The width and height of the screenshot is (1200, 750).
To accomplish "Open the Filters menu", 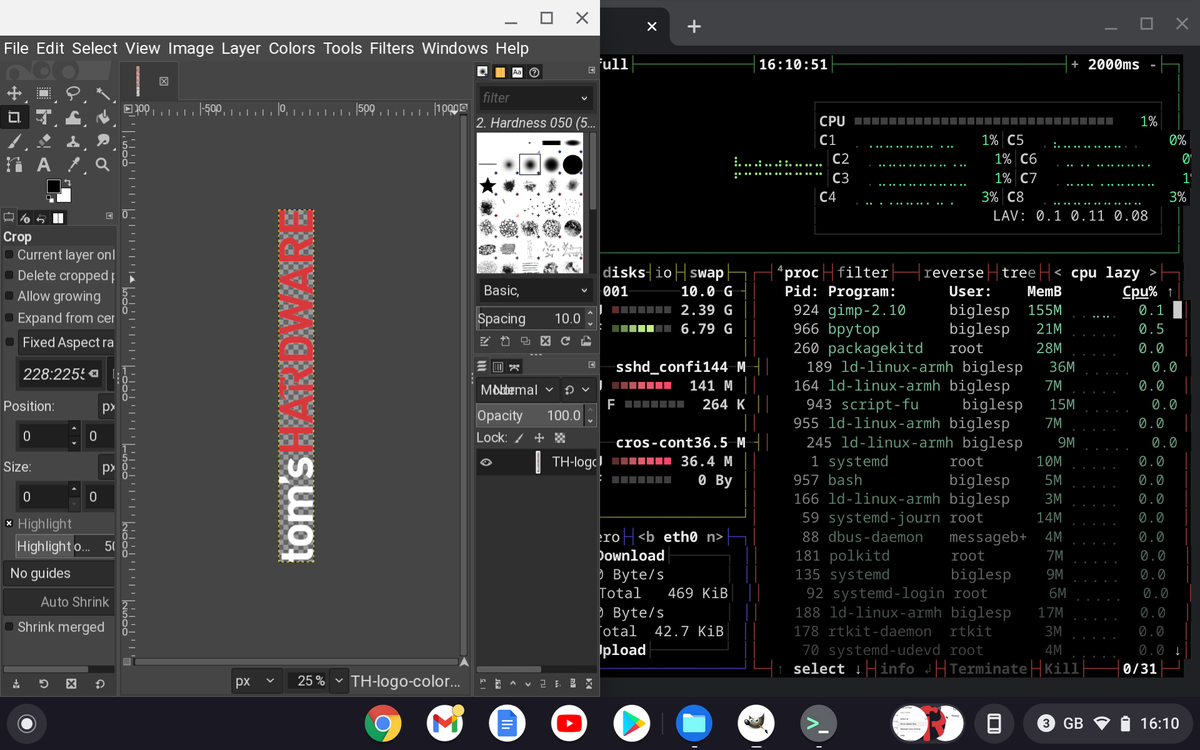I will coord(391,48).
